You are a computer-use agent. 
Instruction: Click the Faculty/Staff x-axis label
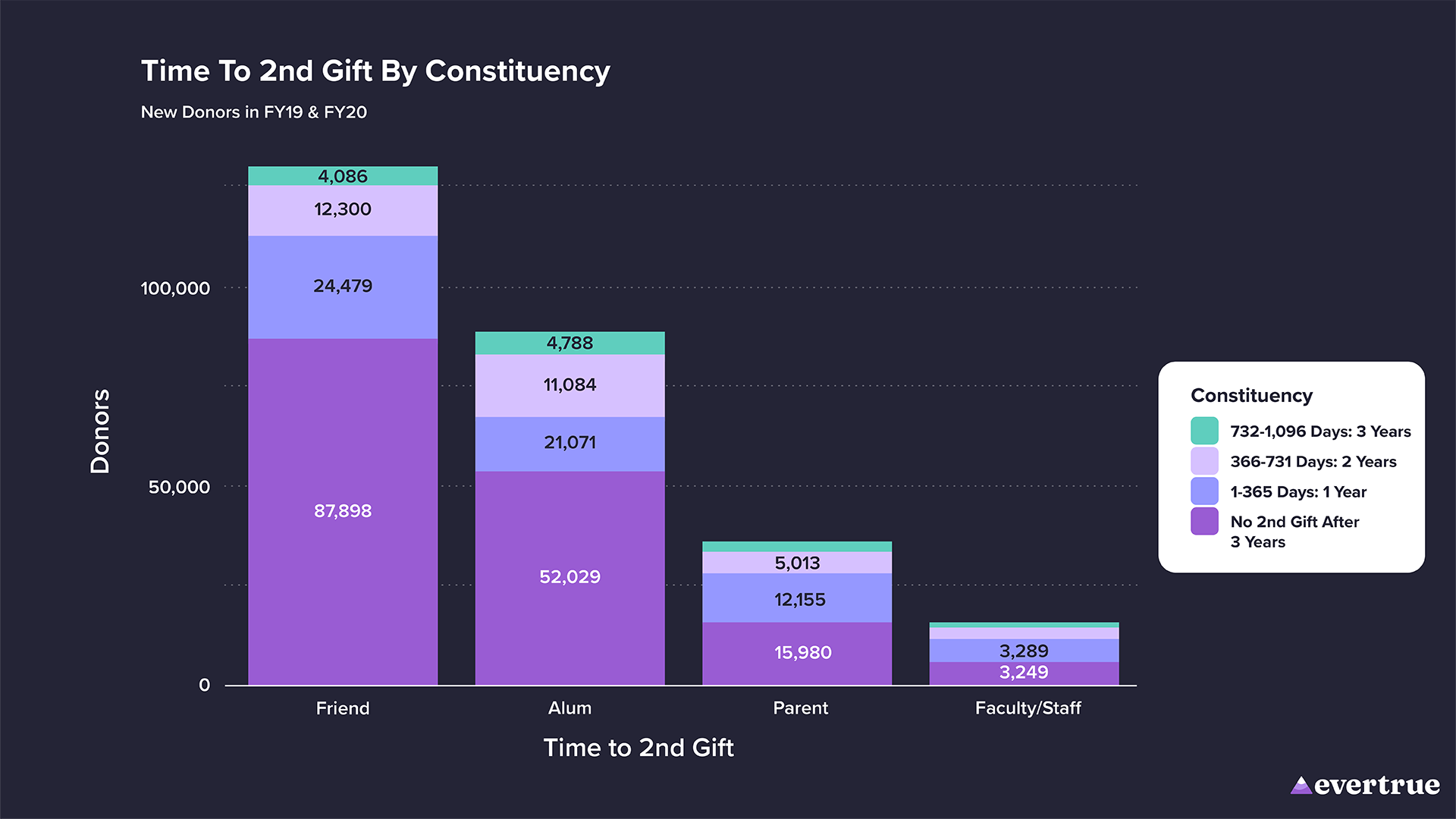coord(1028,708)
